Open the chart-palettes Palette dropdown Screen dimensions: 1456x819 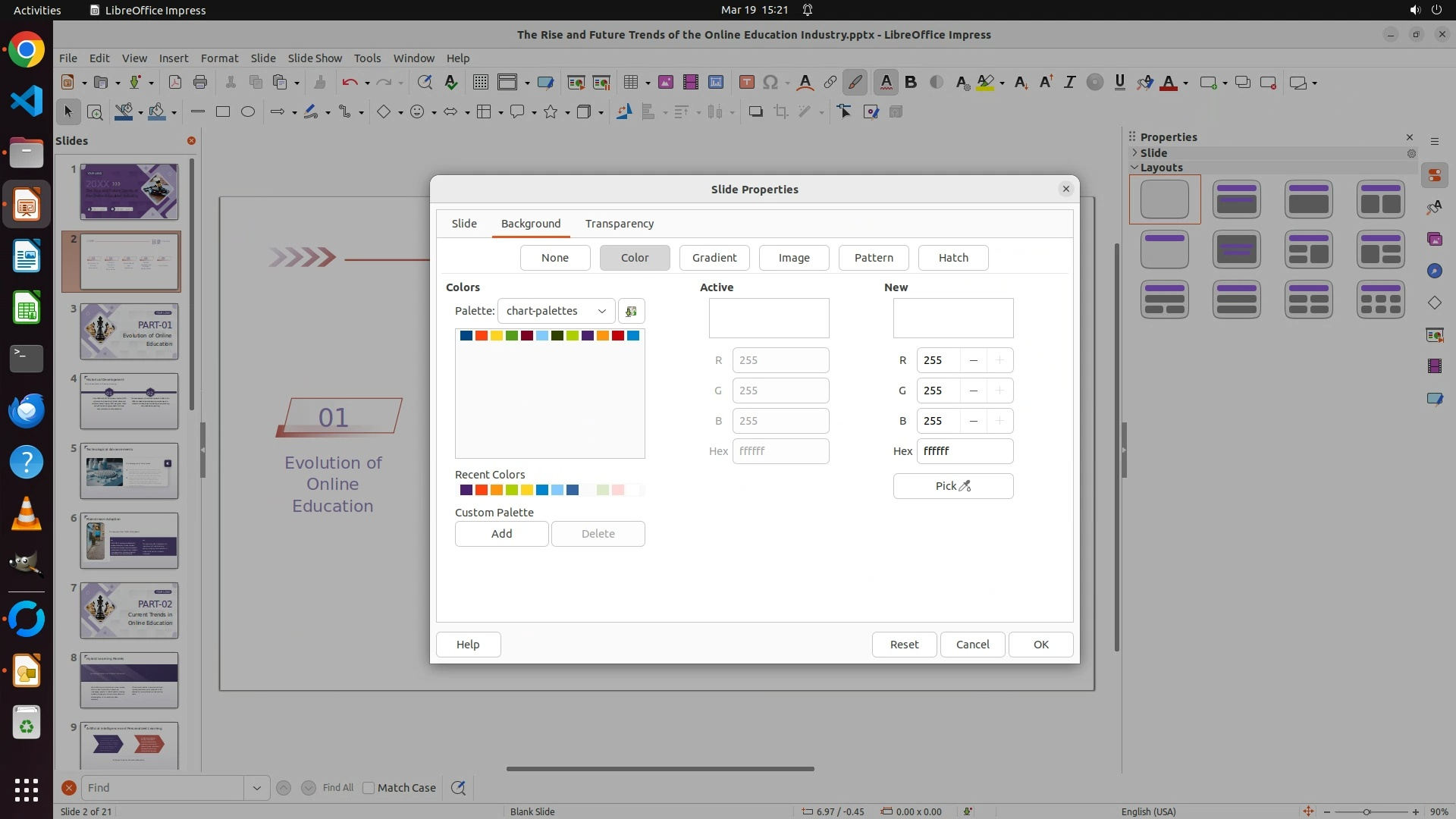(556, 311)
